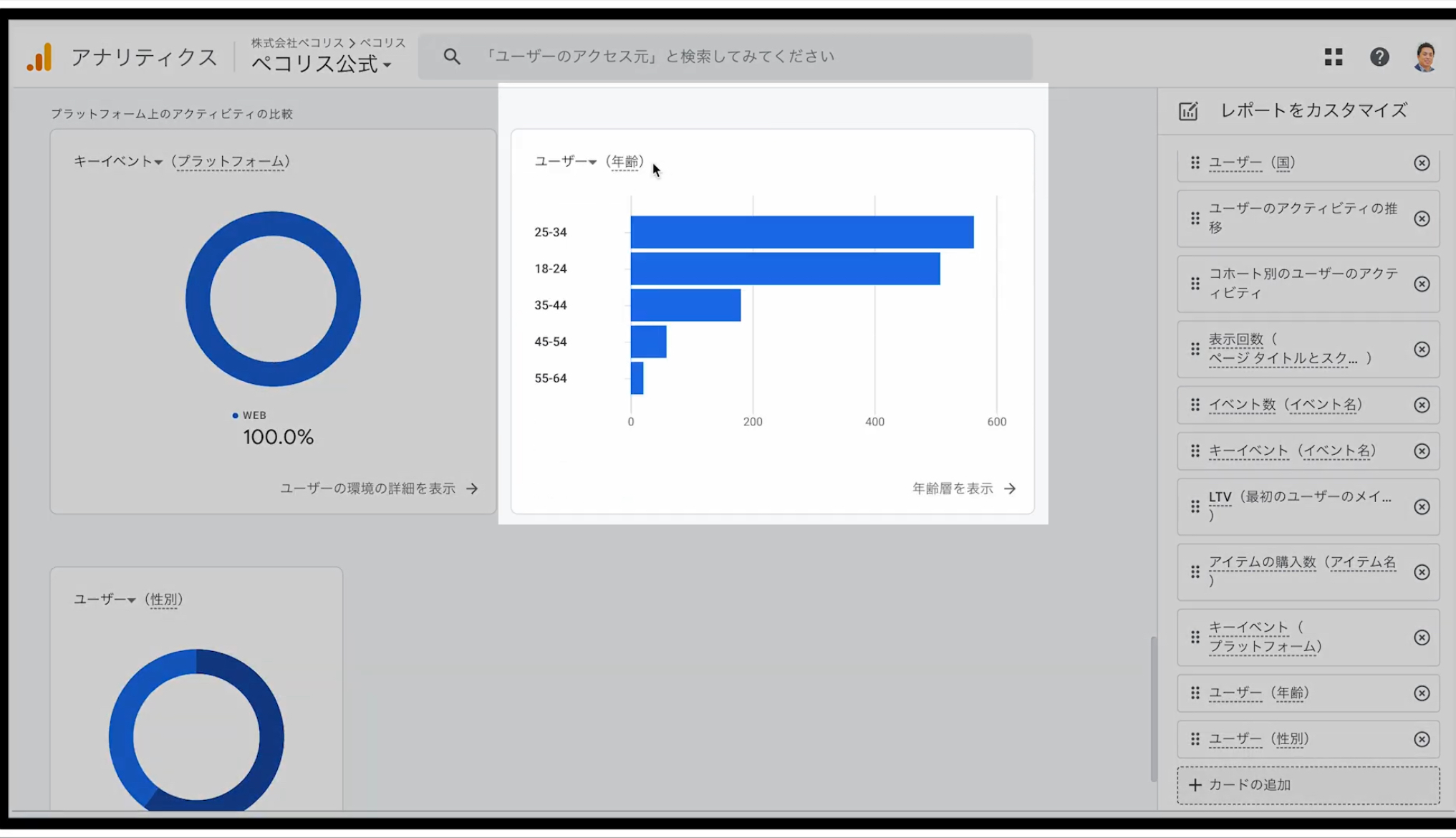Open the help question mark icon

coord(1379,57)
